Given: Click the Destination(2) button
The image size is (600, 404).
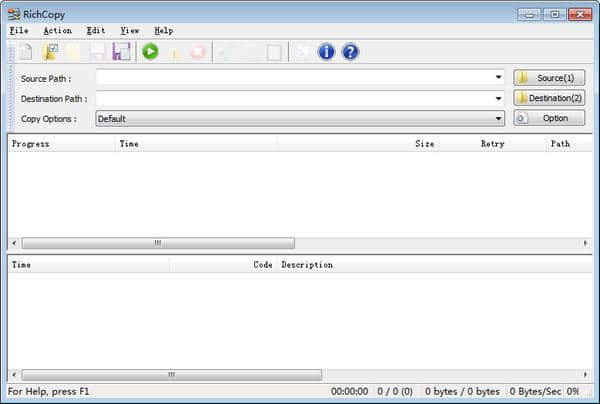Looking at the screenshot, I should tap(549, 98).
